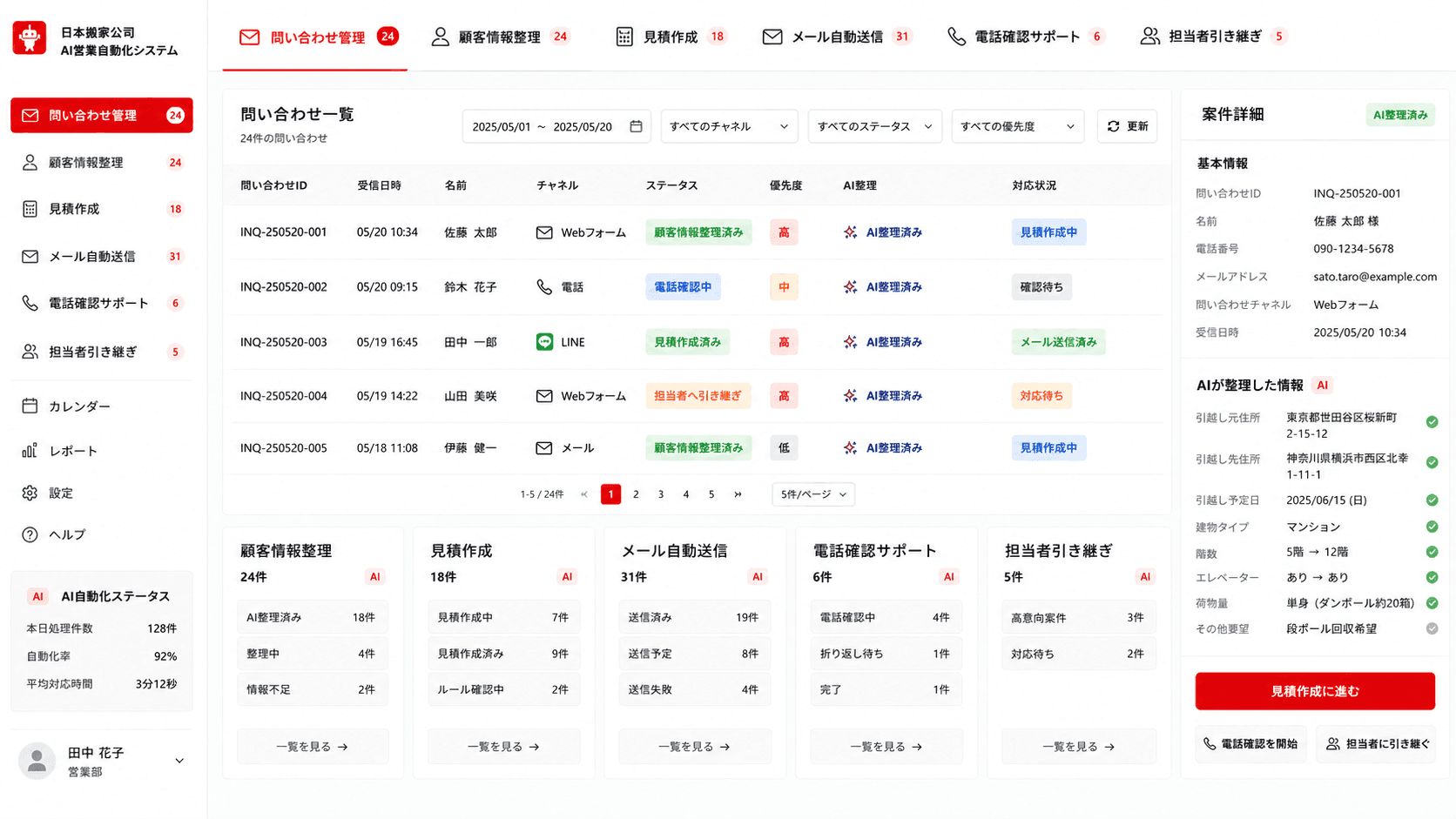
Task: Click the person icon beside sidebar 顧客情報整理
Action: 30,163
